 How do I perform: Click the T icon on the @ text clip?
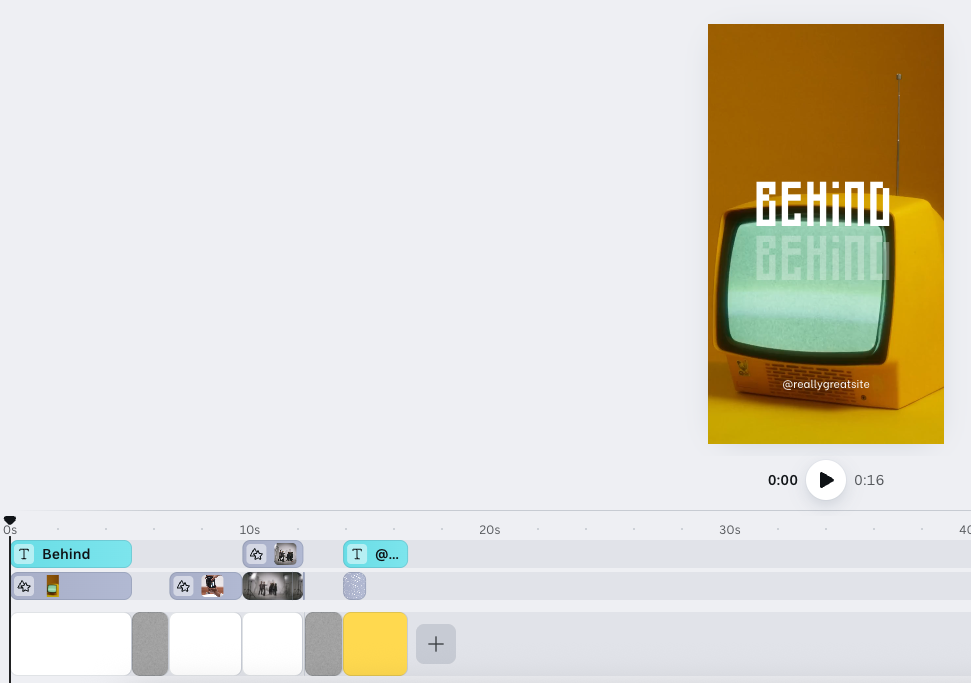click(x=357, y=553)
